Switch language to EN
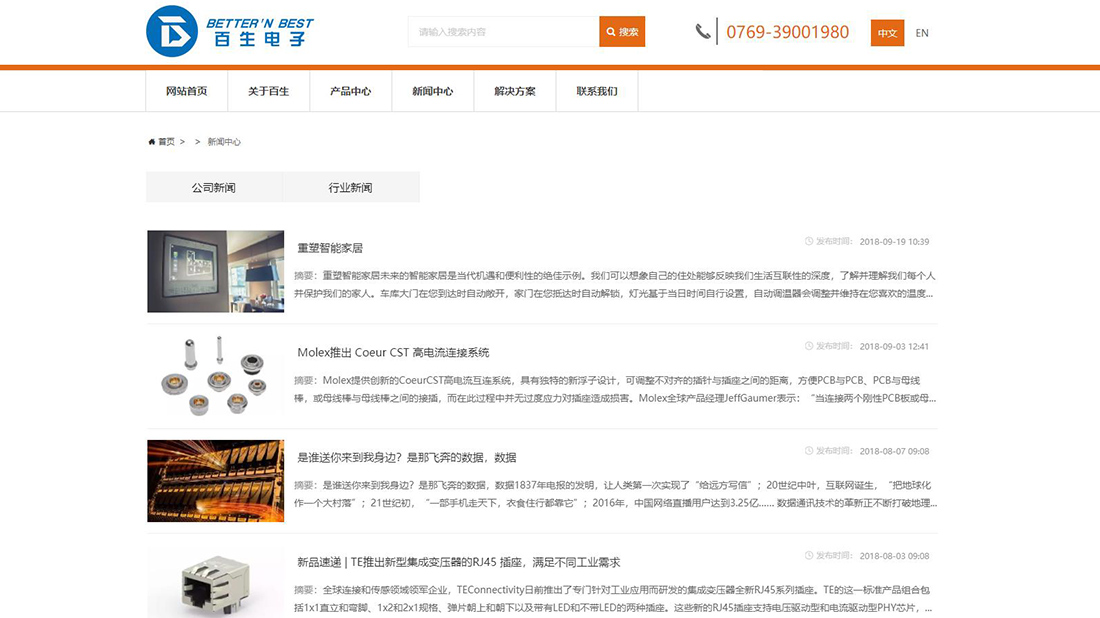 [x=922, y=32]
